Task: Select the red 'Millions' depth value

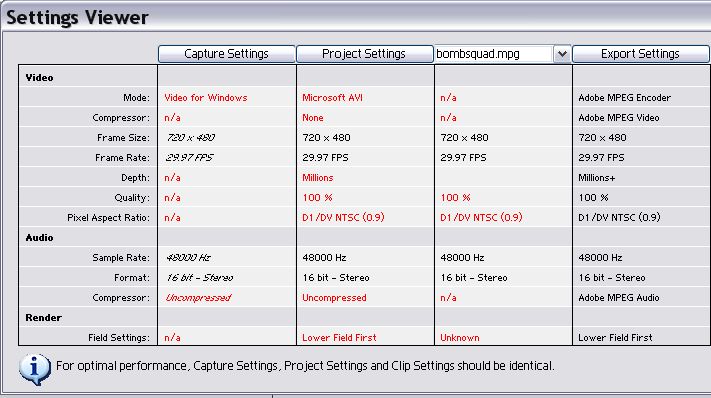Action: pos(318,178)
